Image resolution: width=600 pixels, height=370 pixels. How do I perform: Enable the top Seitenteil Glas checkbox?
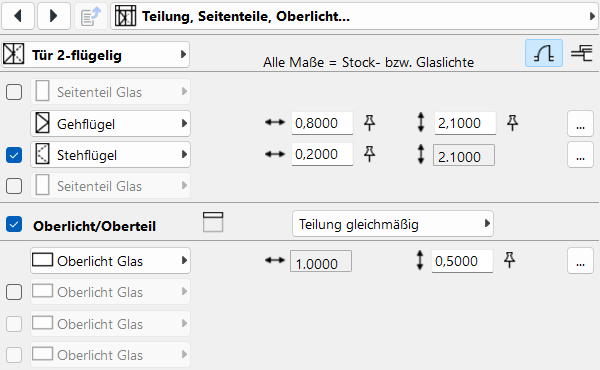tap(14, 92)
